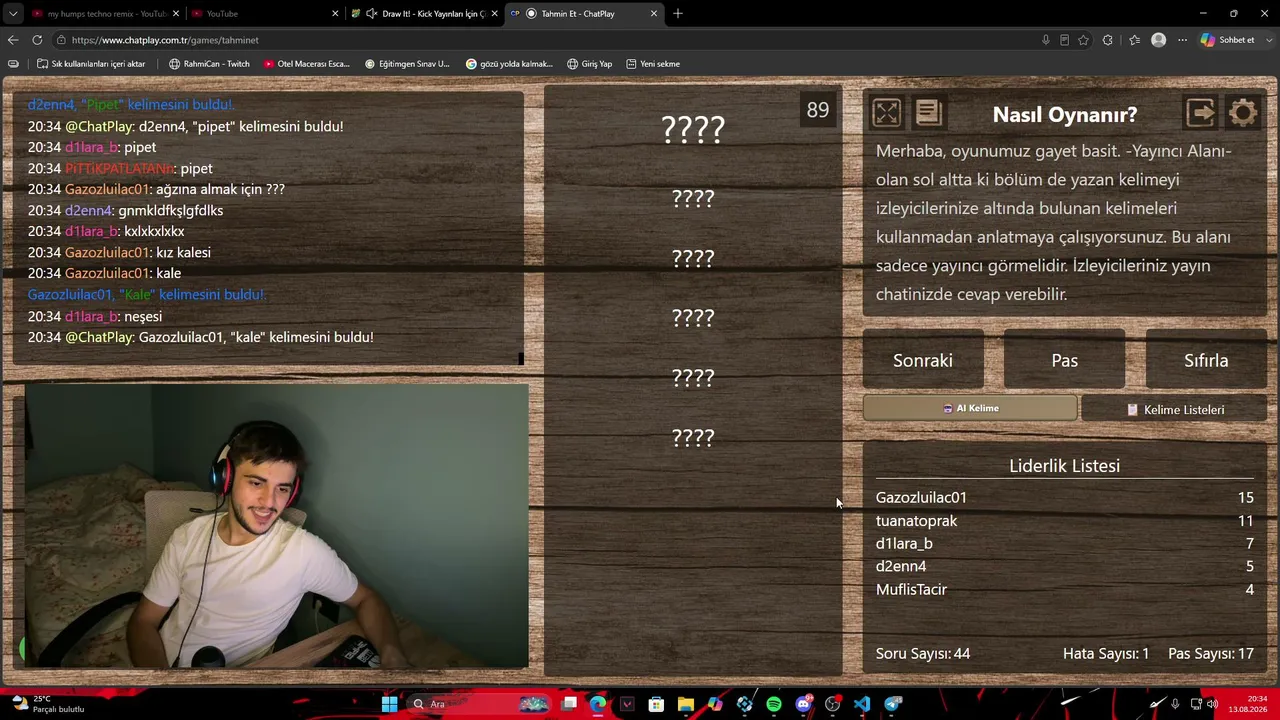Click the Sonraki button
The width and height of the screenshot is (1280, 720).
point(923,360)
